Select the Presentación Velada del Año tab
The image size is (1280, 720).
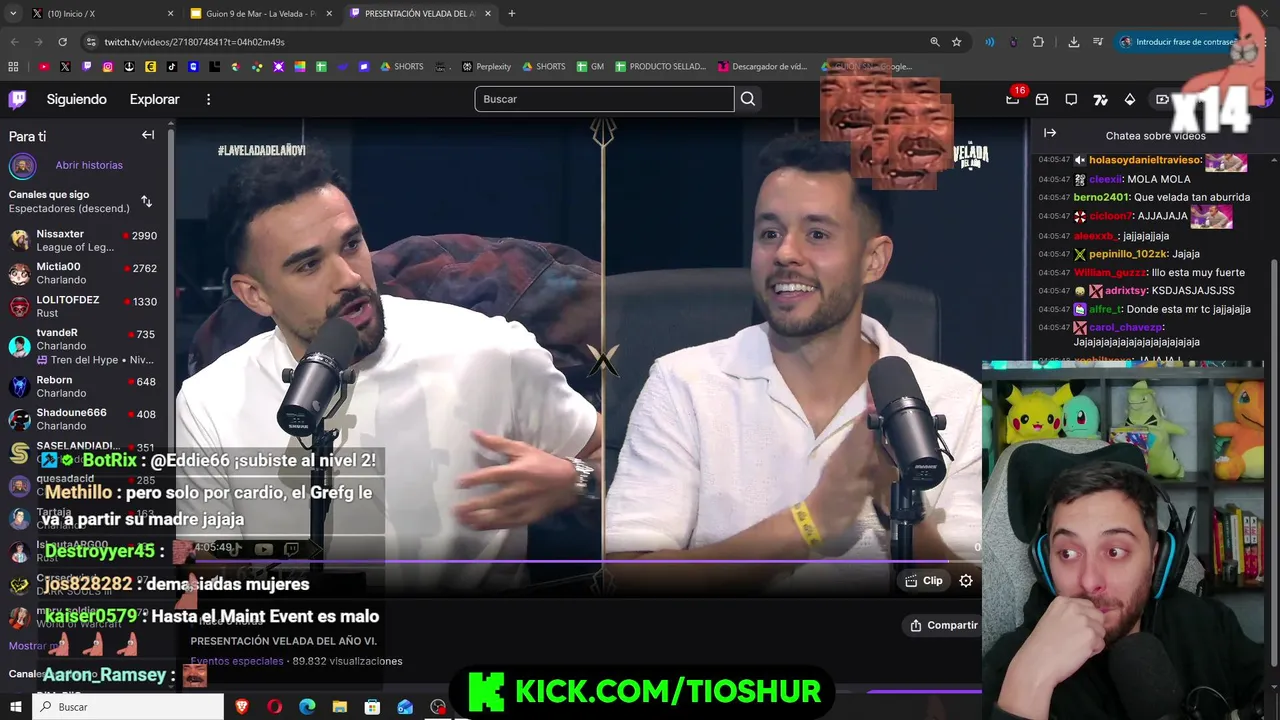[x=420, y=14]
